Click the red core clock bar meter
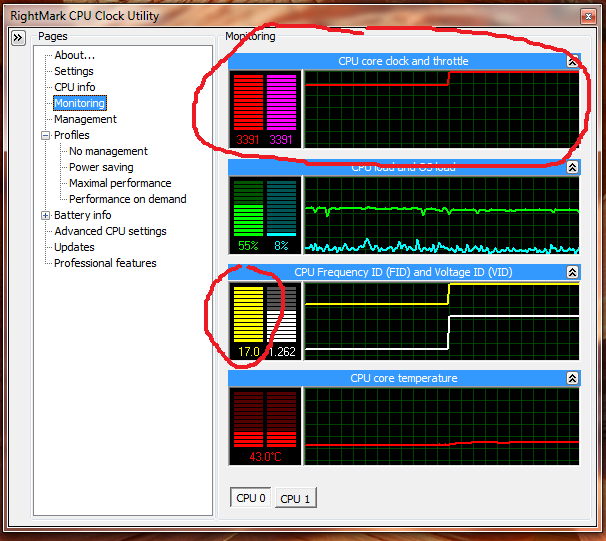 (249, 102)
